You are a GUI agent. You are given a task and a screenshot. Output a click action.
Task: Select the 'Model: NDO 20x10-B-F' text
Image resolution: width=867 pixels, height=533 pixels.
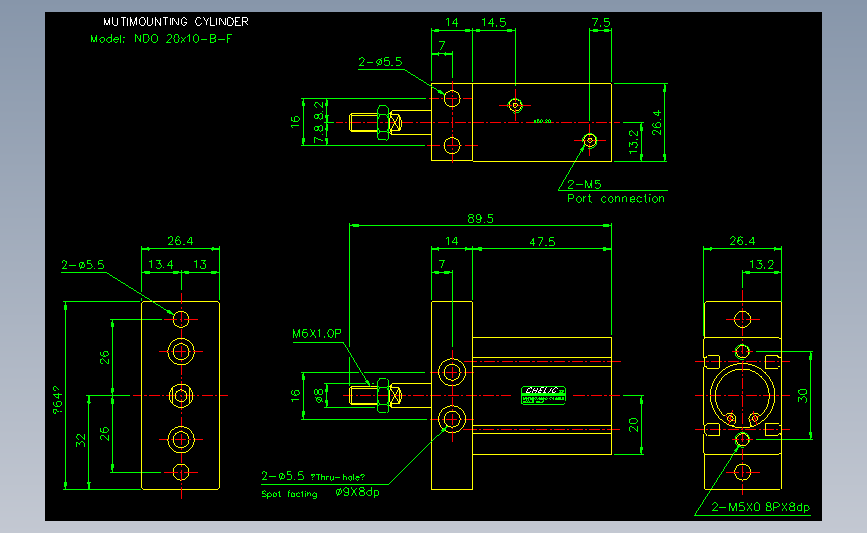[x=161, y=39]
